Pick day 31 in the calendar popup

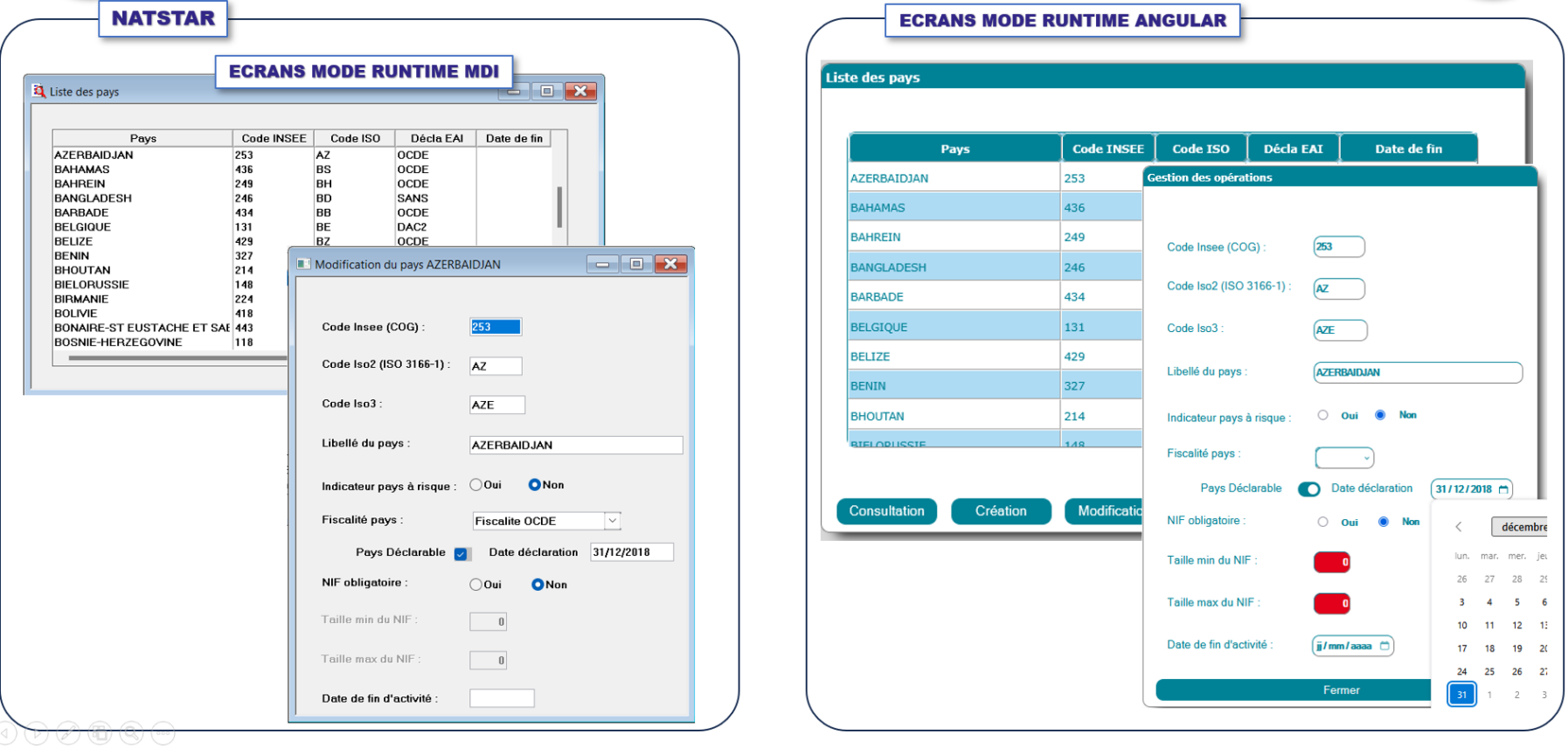click(x=1461, y=695)
